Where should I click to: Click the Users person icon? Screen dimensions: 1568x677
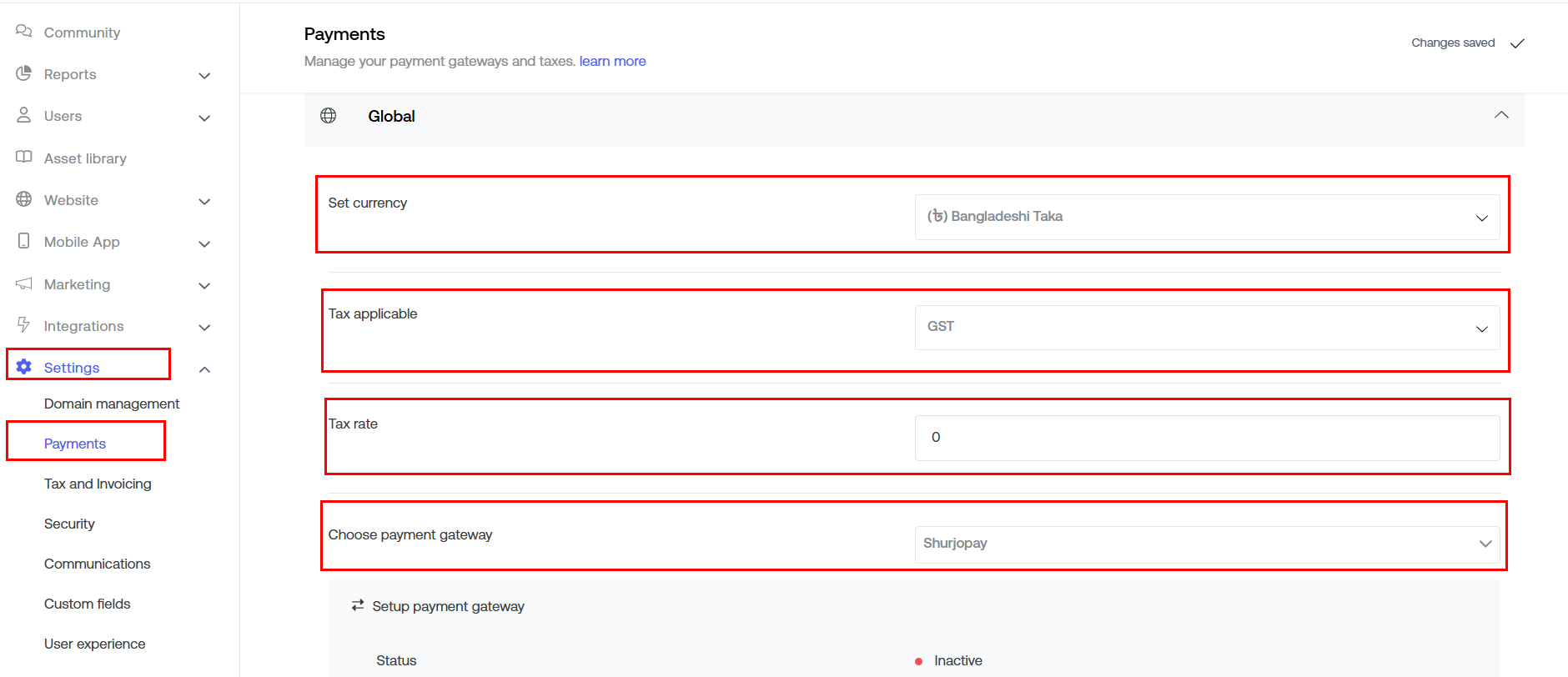pos(24,115)
